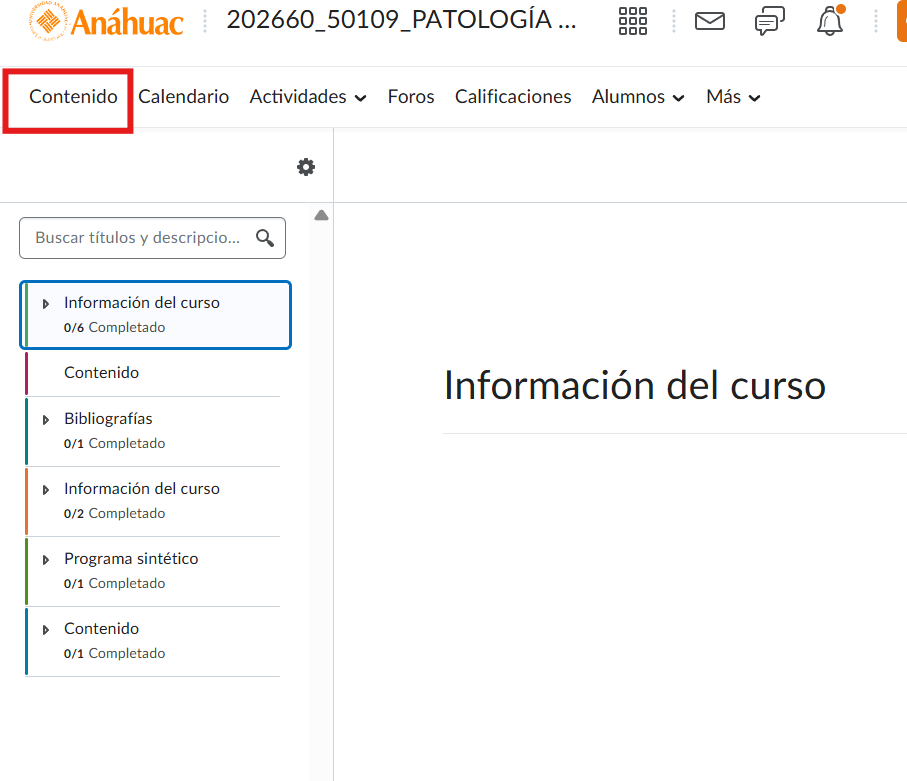The height and width of the screenshot is (781, 907).
Task: Expand the Alumnos dropdown menu
Action: tap(638, 97)
